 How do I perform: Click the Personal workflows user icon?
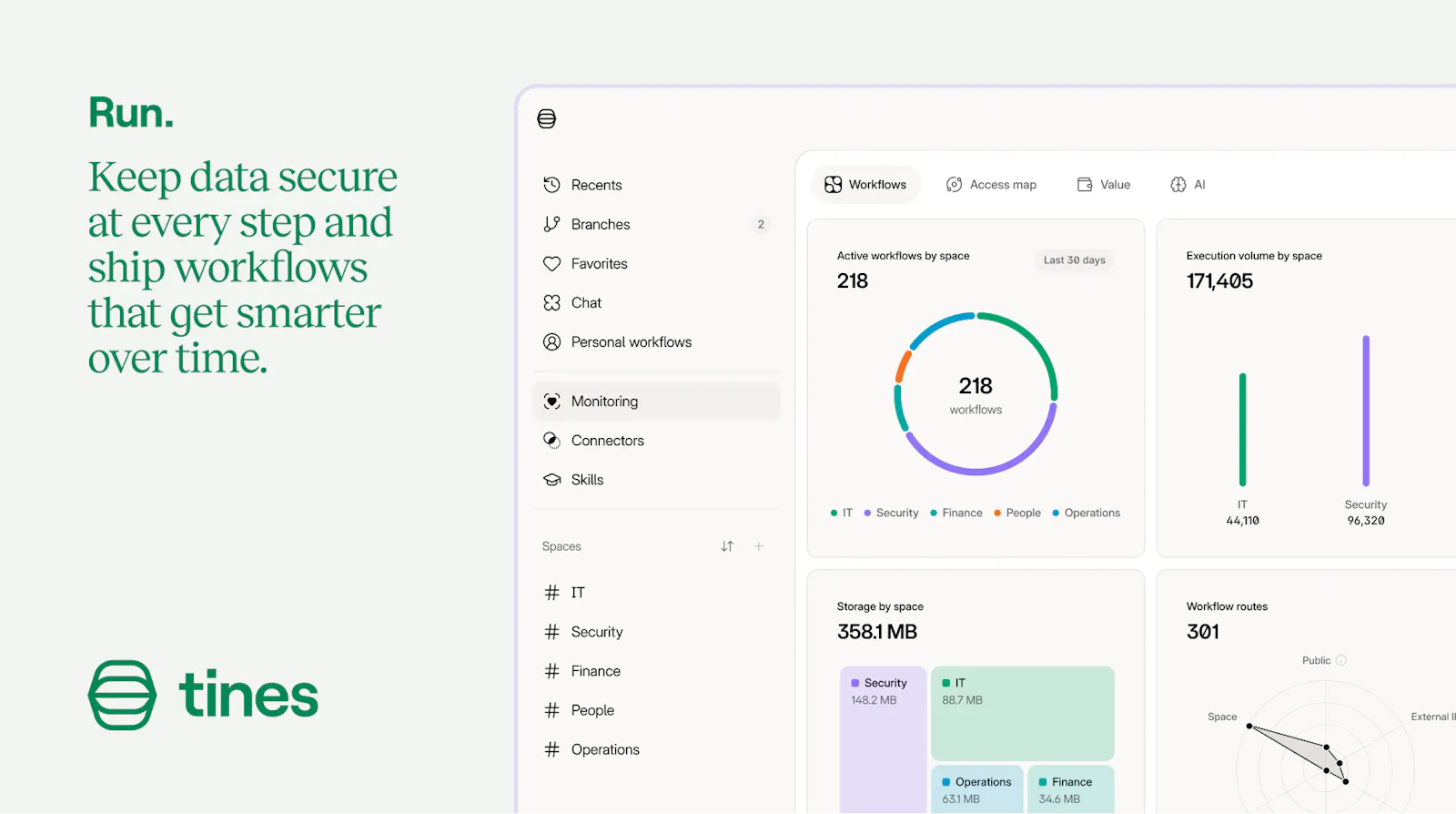pos(551,341)
